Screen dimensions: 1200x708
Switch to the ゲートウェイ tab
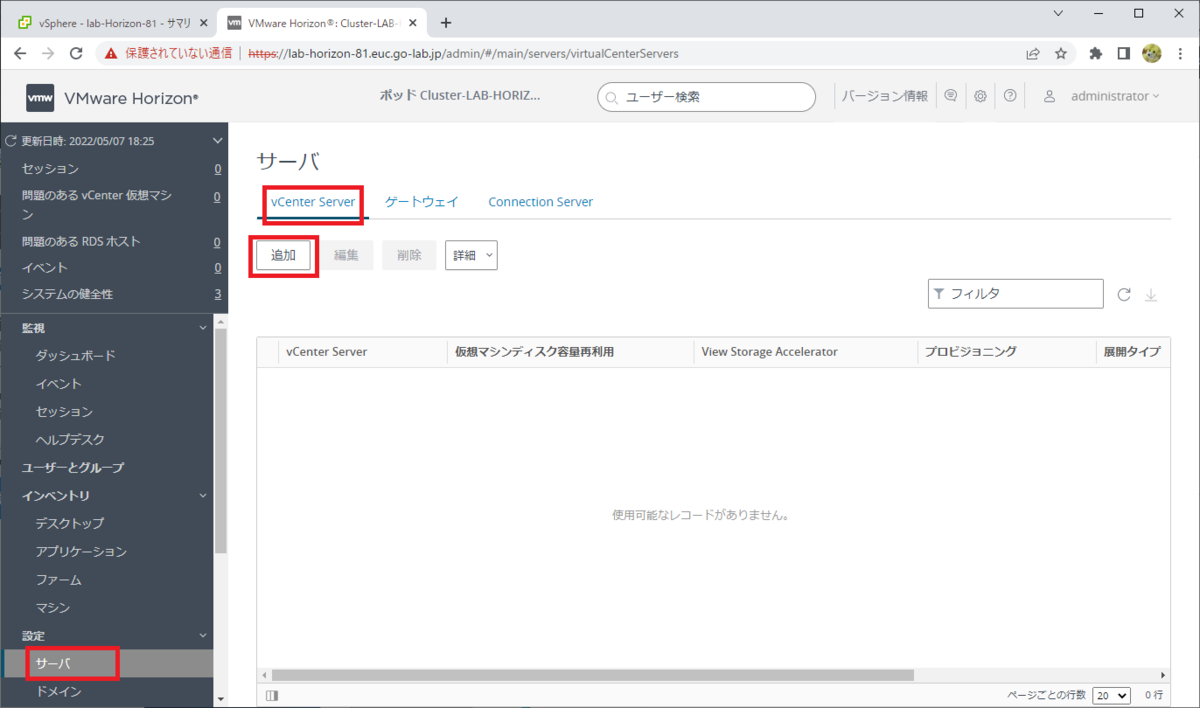click(x=422, y=201)
